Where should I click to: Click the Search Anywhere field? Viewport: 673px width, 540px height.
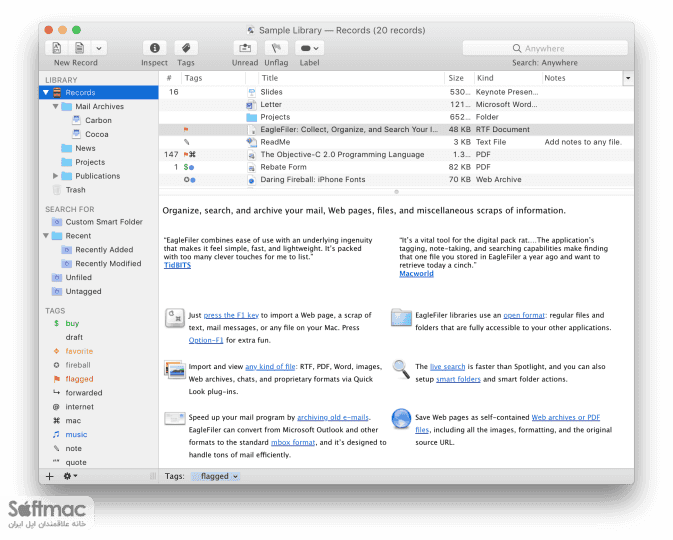tap(545, 48)
